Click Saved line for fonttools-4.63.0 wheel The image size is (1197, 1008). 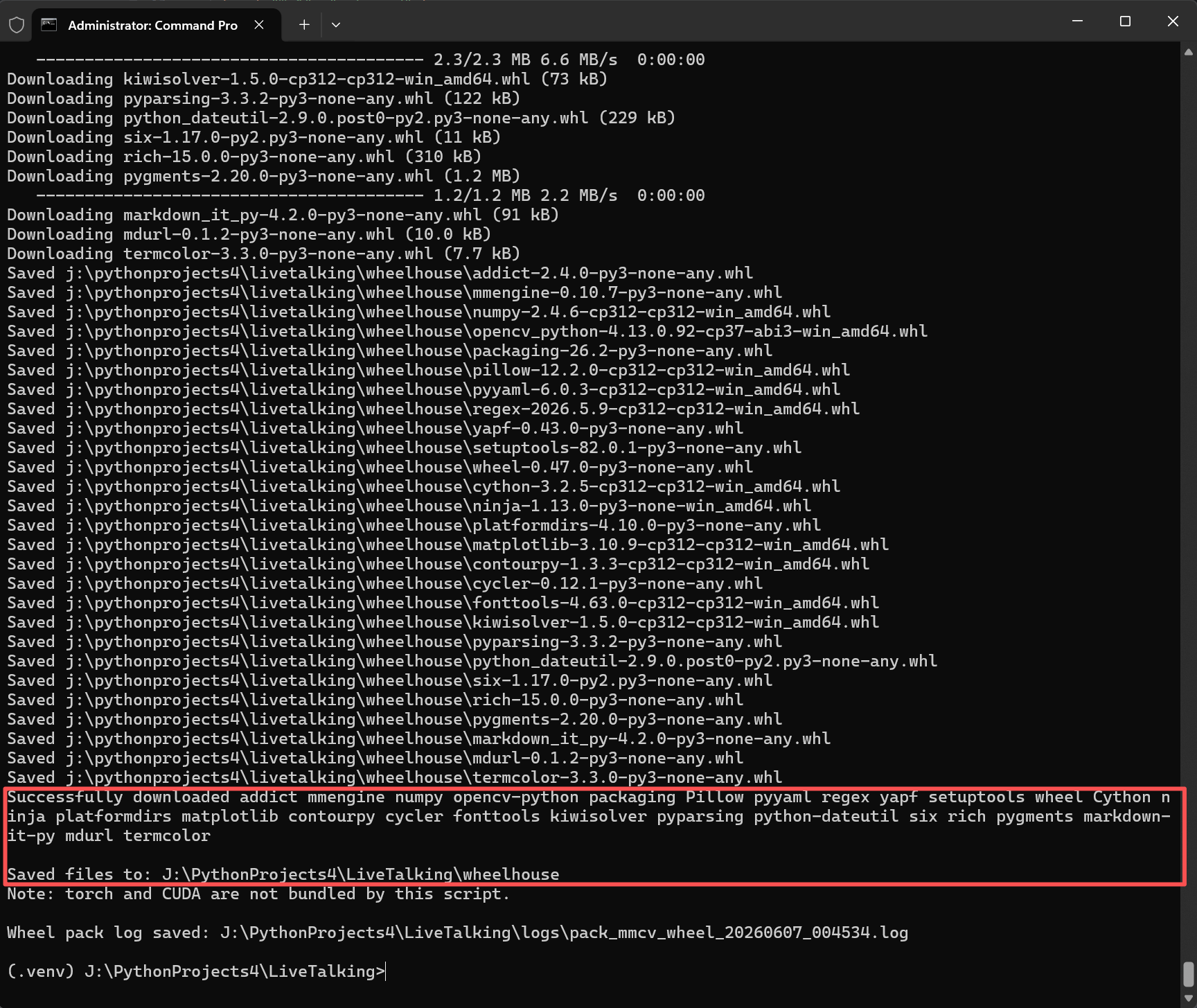tap(443, 603)
